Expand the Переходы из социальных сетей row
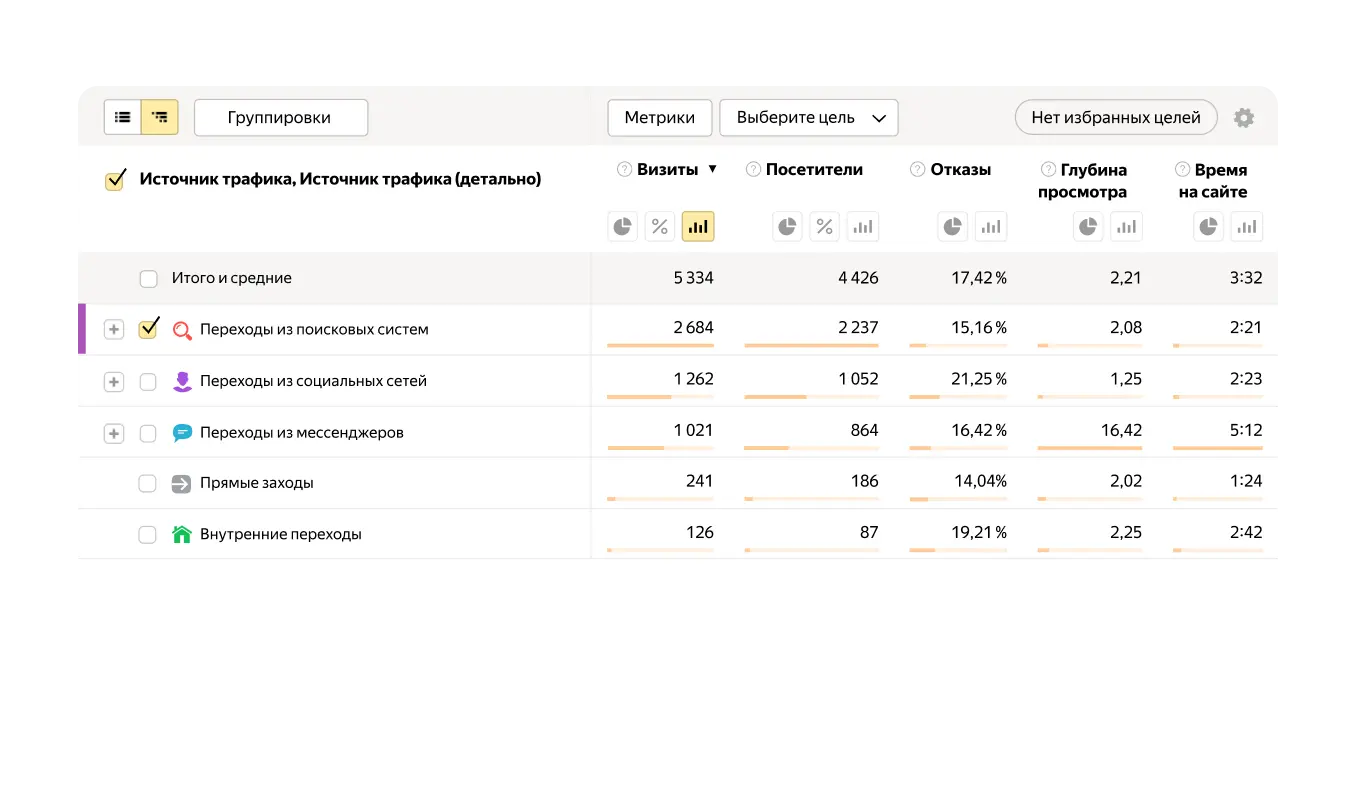This screenshot has width=1356, height=801. pos(113,380)
